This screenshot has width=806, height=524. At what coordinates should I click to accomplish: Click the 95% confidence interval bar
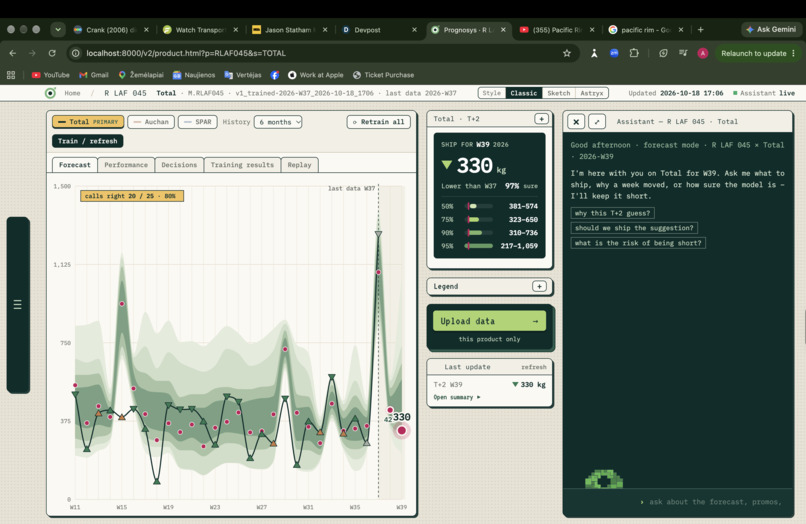pos(479,246)
